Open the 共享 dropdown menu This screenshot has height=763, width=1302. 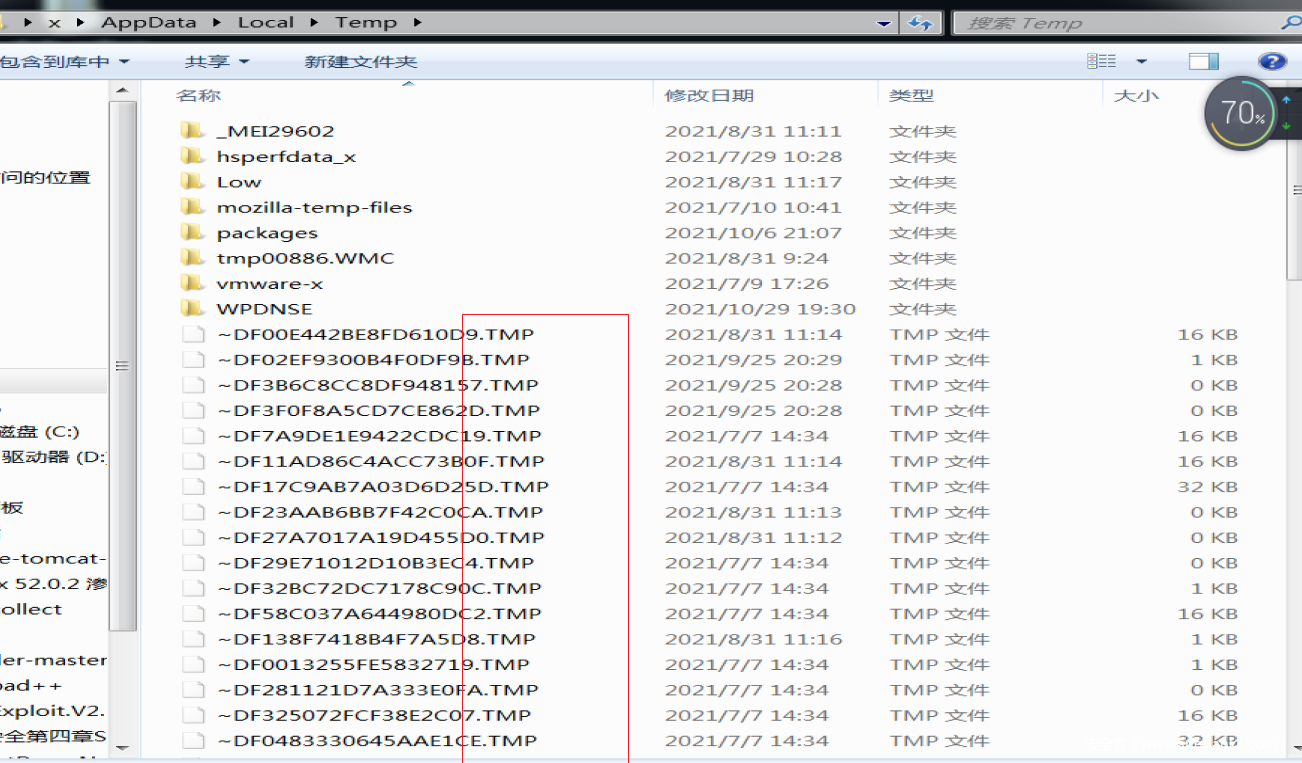coord(216,62)
